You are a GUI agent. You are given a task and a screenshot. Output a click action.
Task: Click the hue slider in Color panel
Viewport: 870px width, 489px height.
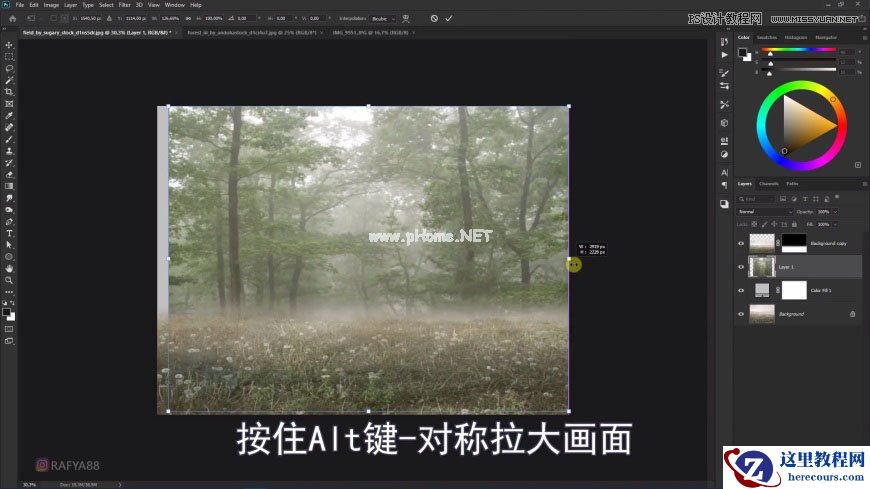point(798,50)
